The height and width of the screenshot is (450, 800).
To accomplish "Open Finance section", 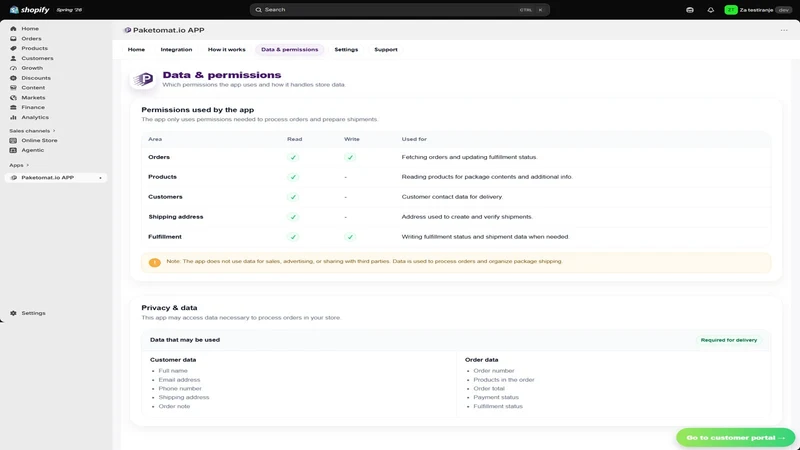I will click(x=33, y=107).
